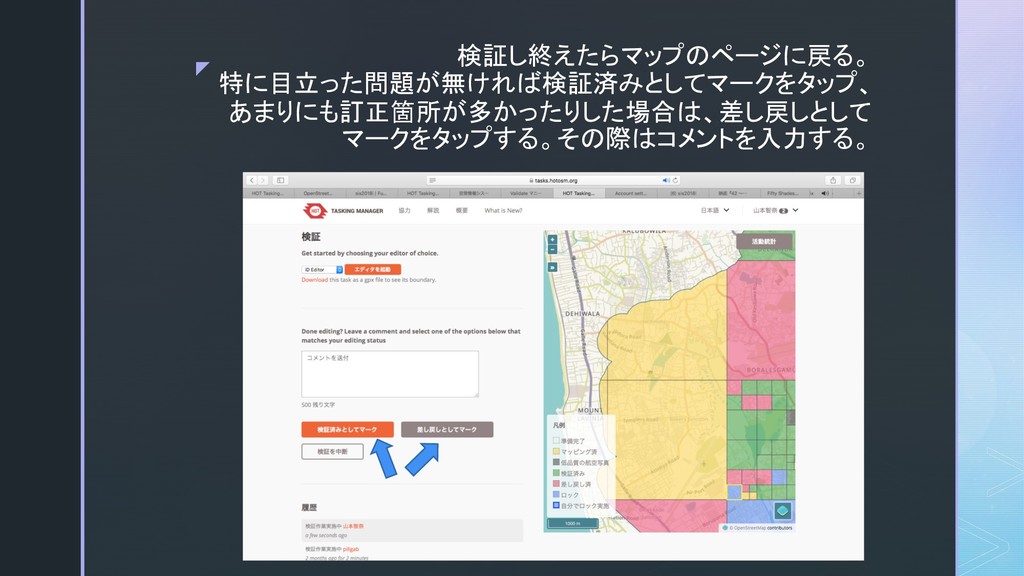This screenshot has height=576, width=1024.
Task: Open the 概要 menu item
Action: [x=462, y=210]
